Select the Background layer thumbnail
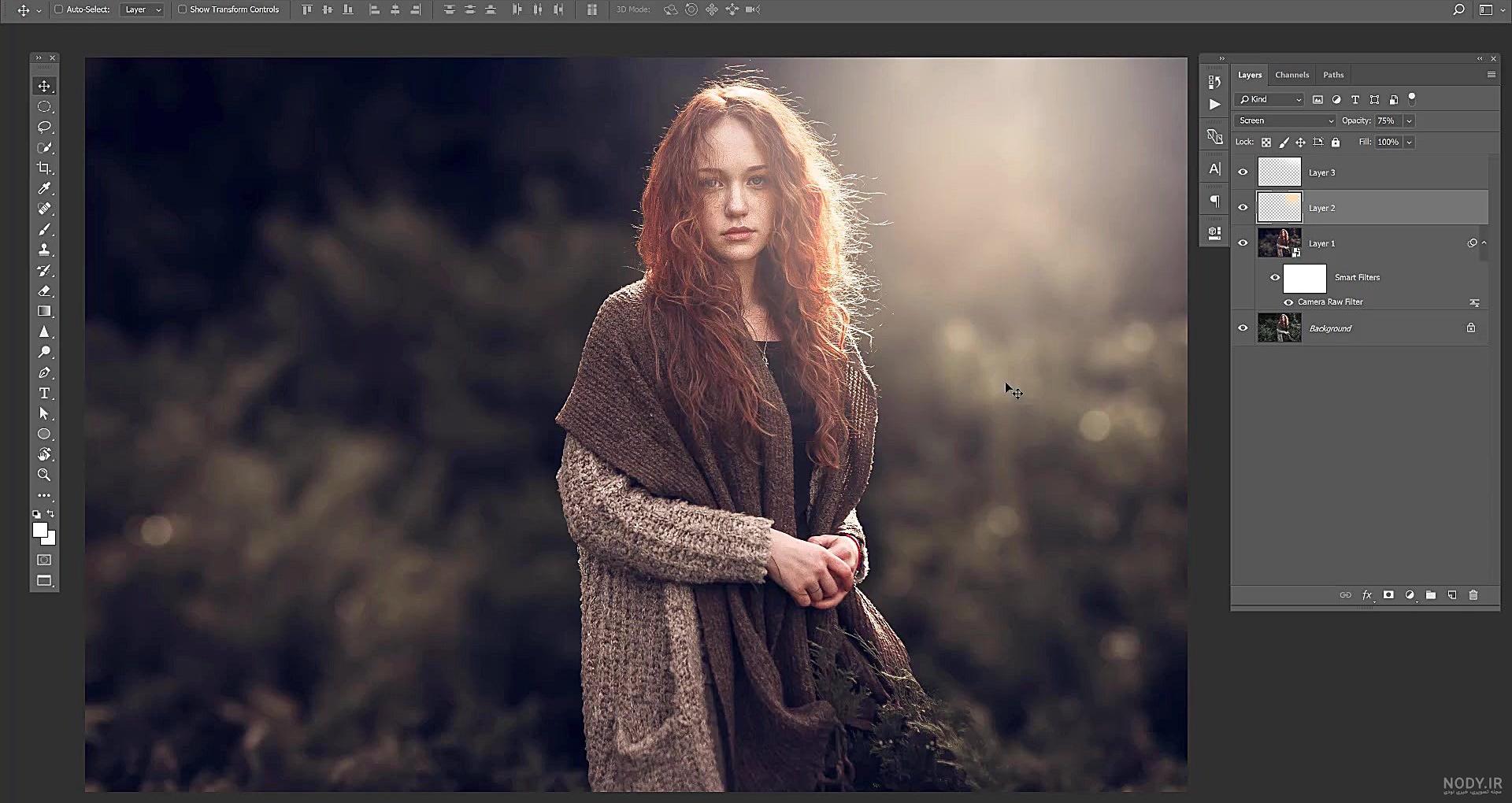1512x803 pixels. point(1279,328)
